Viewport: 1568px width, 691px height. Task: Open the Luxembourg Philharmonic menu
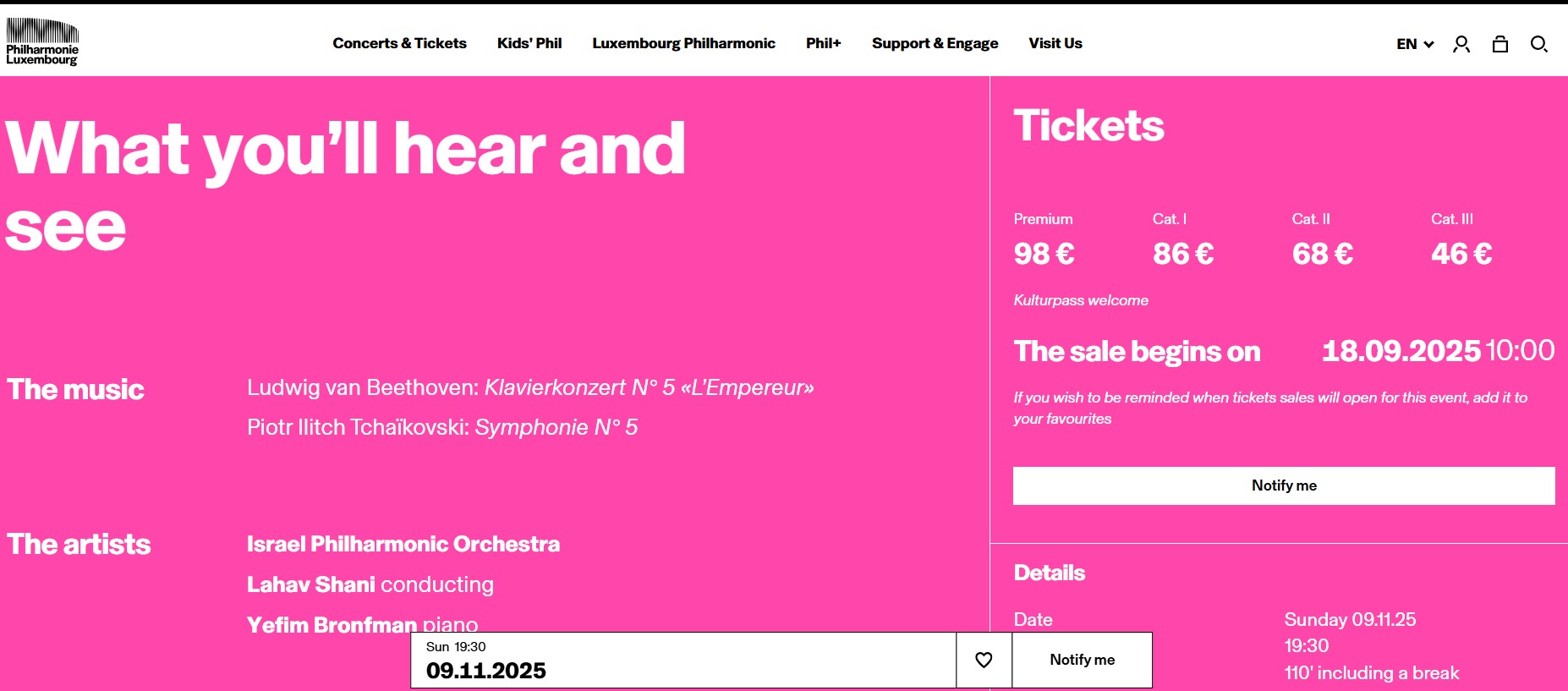(x=683, y=43)
